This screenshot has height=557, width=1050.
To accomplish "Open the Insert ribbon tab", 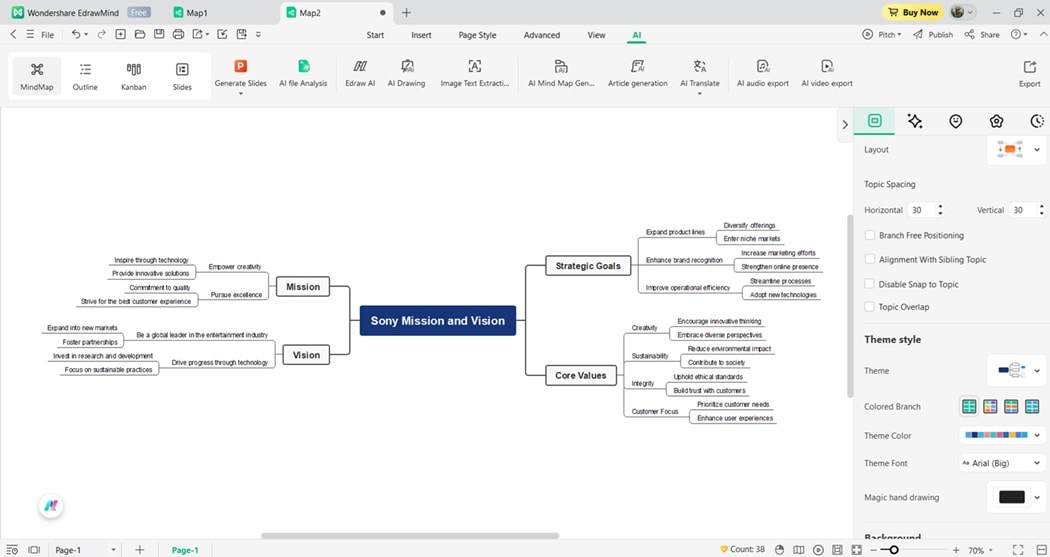I will click(421, 35).
